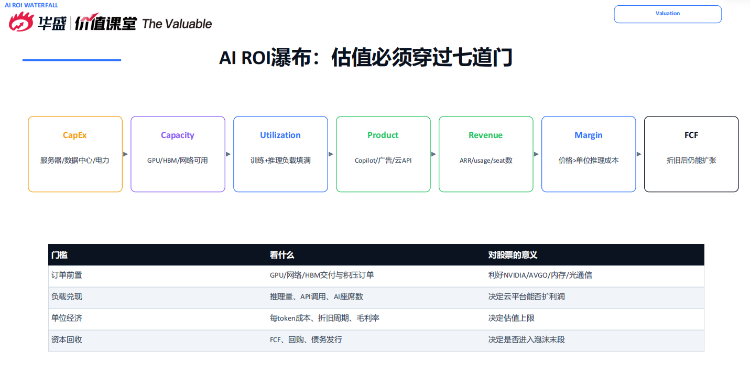Select the orange CapEx card
Screen dimensions: 750x382
[75, 154]
